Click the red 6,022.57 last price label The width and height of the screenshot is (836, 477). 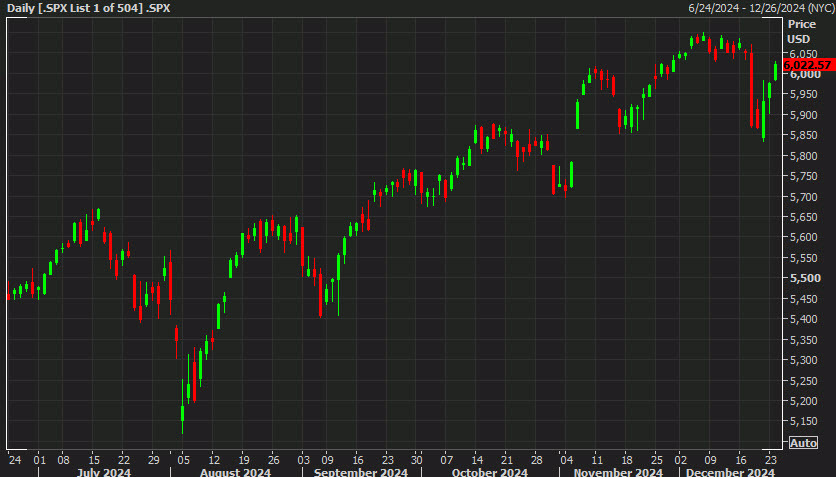pos(808,65)
